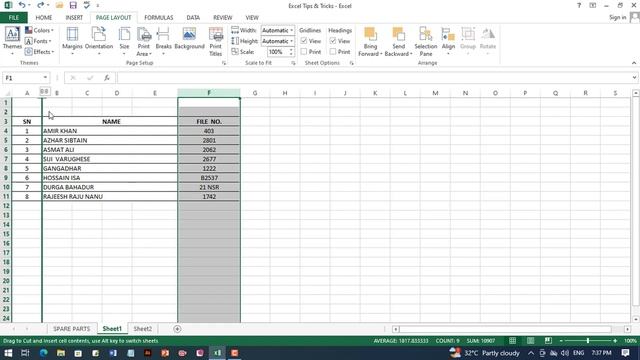Zoom in with plus button

click(615, 340)
